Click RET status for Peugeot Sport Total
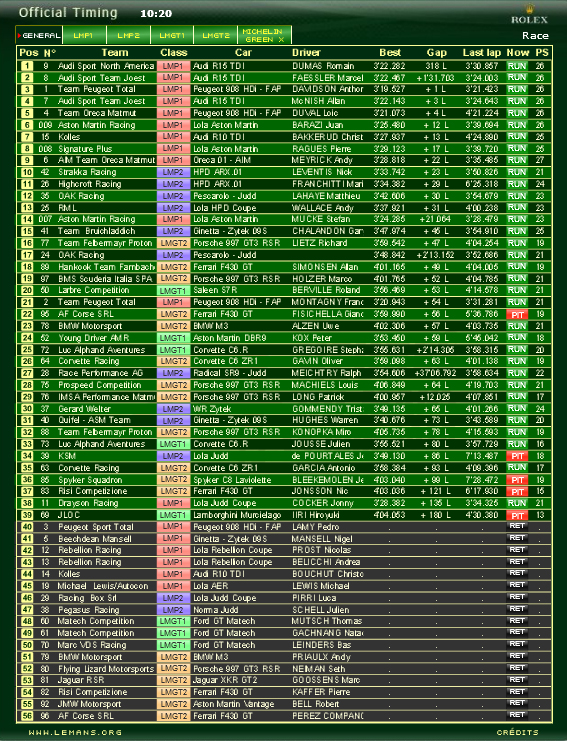This screenshot has width=567, height=741. [517, 526]
